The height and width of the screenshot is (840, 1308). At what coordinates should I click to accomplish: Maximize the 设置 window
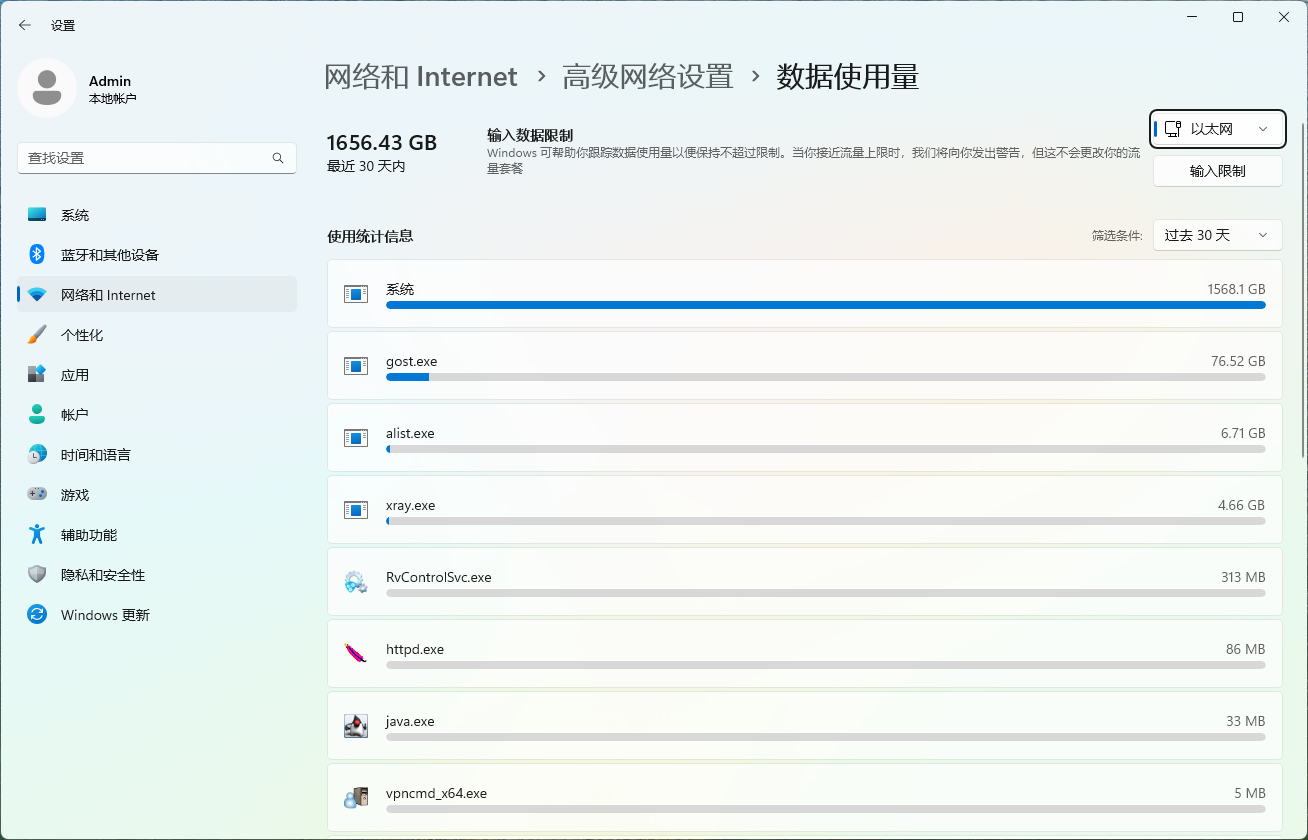pyautogui.click(x=1238, y=17)
